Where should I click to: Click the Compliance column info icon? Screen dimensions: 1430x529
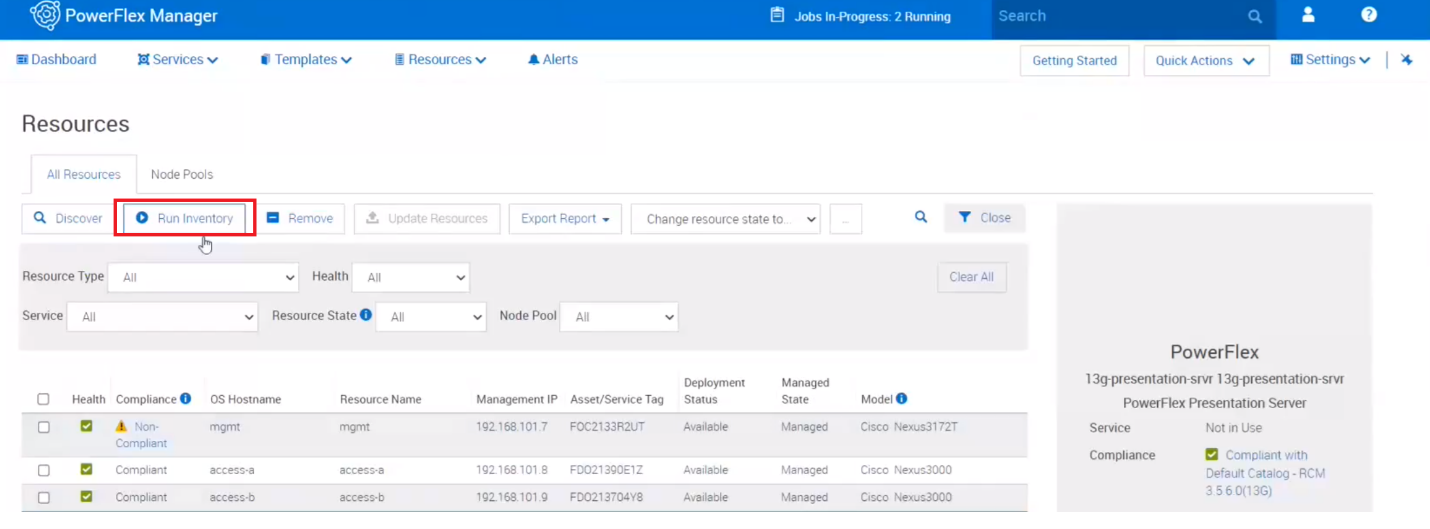185,399
